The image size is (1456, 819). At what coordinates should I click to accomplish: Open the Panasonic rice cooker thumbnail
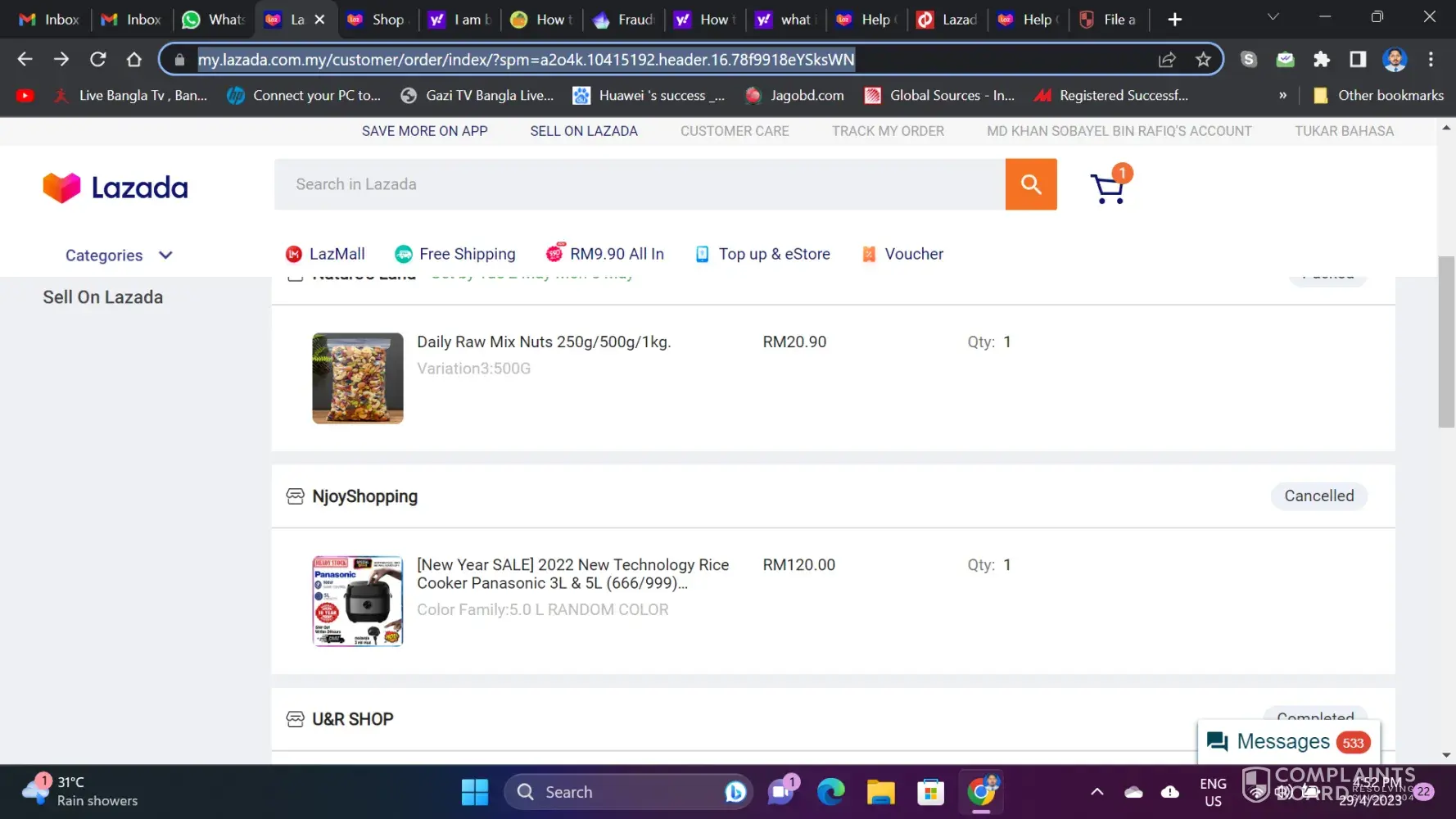[358, 601]
